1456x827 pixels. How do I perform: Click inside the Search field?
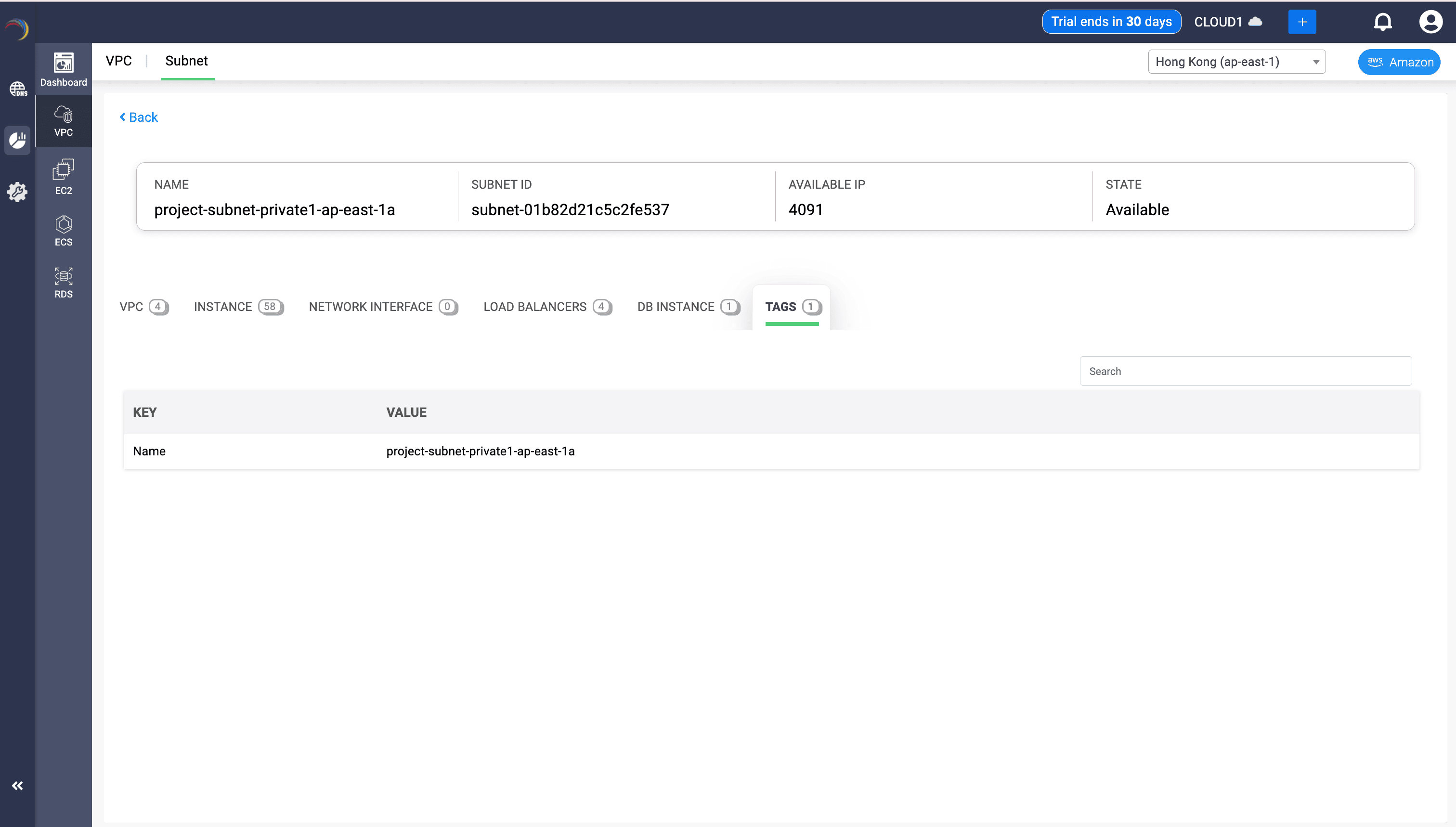1245,370
